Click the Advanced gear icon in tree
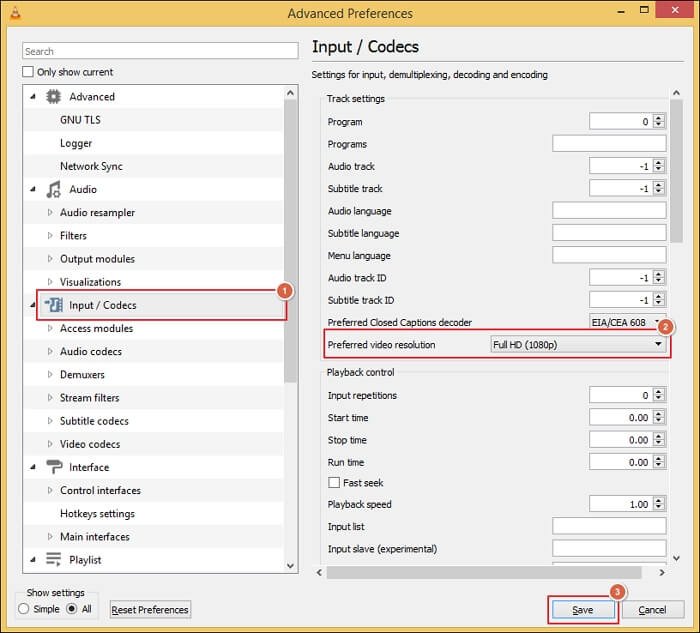 click(54, 97)
